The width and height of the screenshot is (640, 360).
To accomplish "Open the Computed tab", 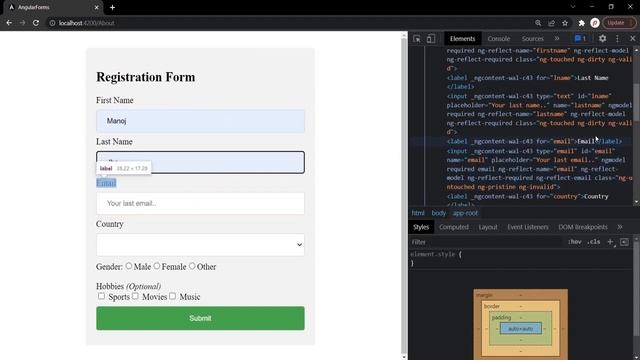I will click(x=454, y=227).
